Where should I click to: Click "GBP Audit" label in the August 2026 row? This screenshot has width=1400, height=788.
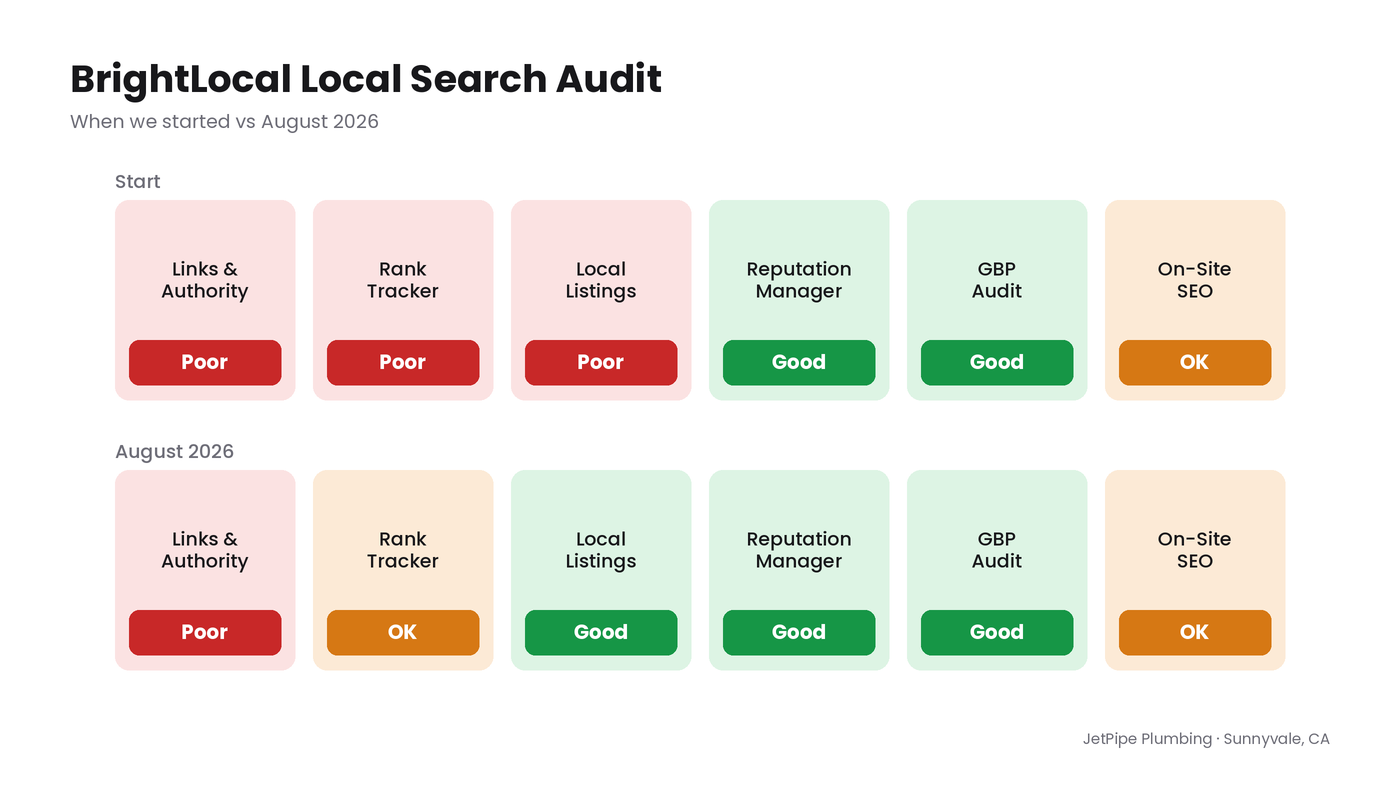click(997, 550)
